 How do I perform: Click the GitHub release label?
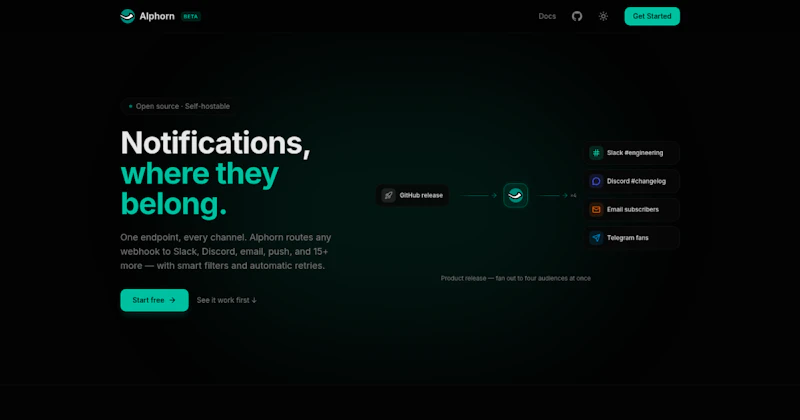pos(421,195)
